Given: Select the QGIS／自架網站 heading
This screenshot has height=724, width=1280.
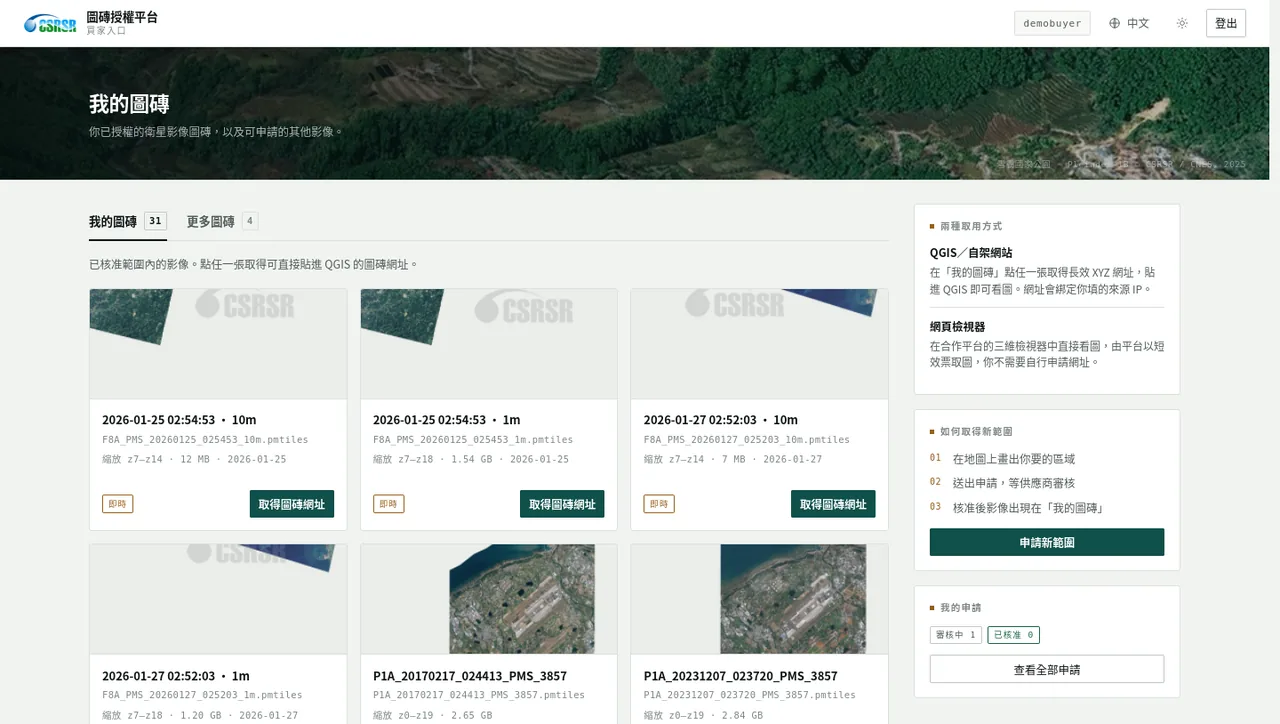Looking at the screenshot, I should (971, 253).
